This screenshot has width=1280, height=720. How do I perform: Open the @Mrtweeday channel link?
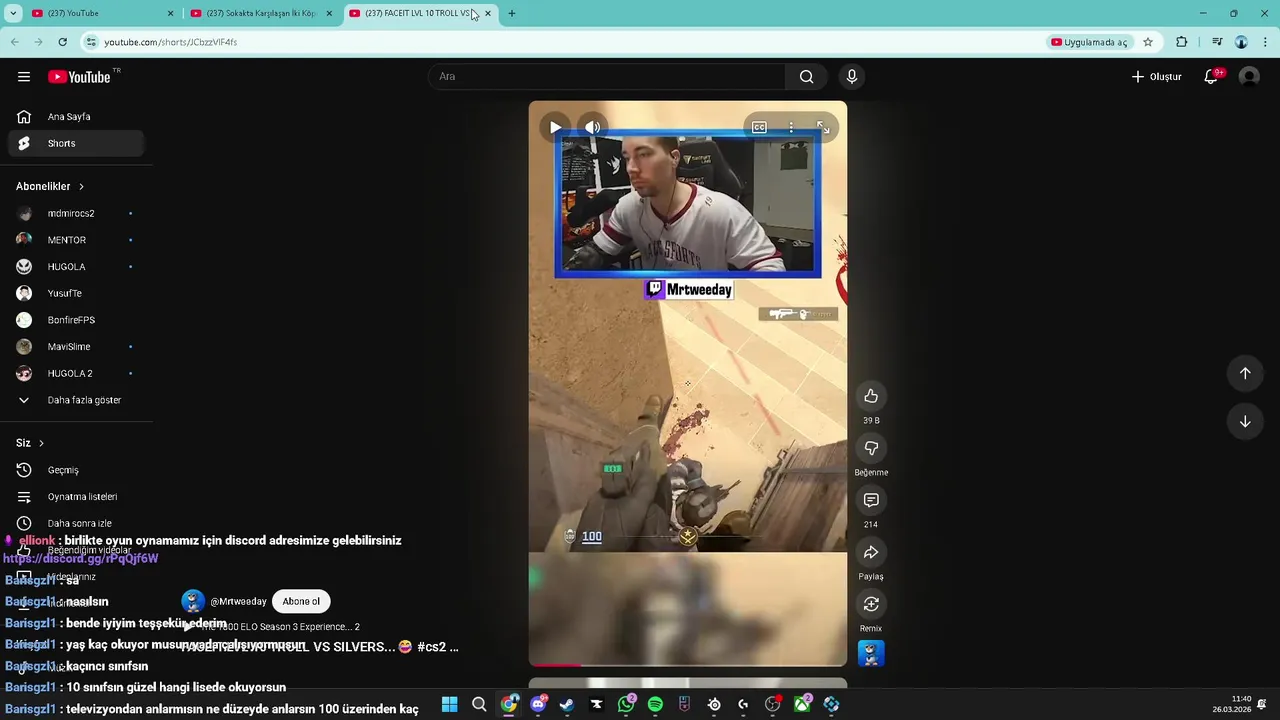238,601
